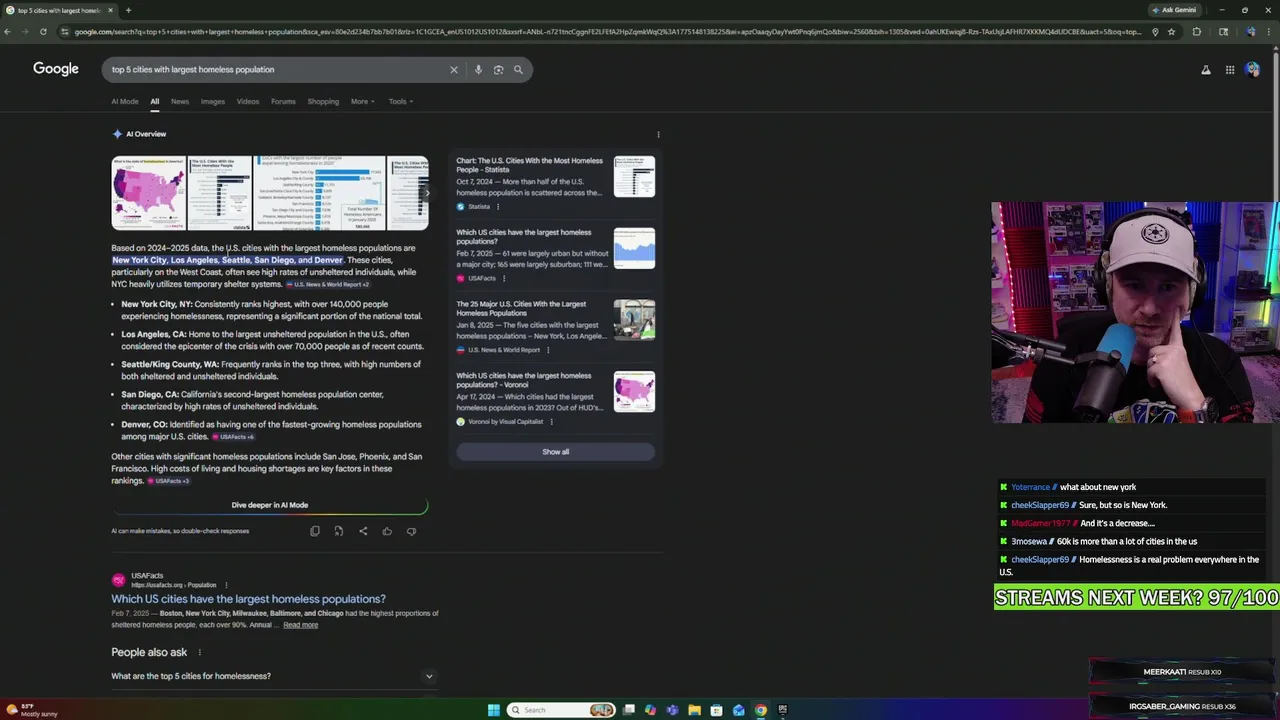This screenshot has width=1280, height=720.
Task: Click Dive deeper in AI Mode
Action: (x=270, y=505)
